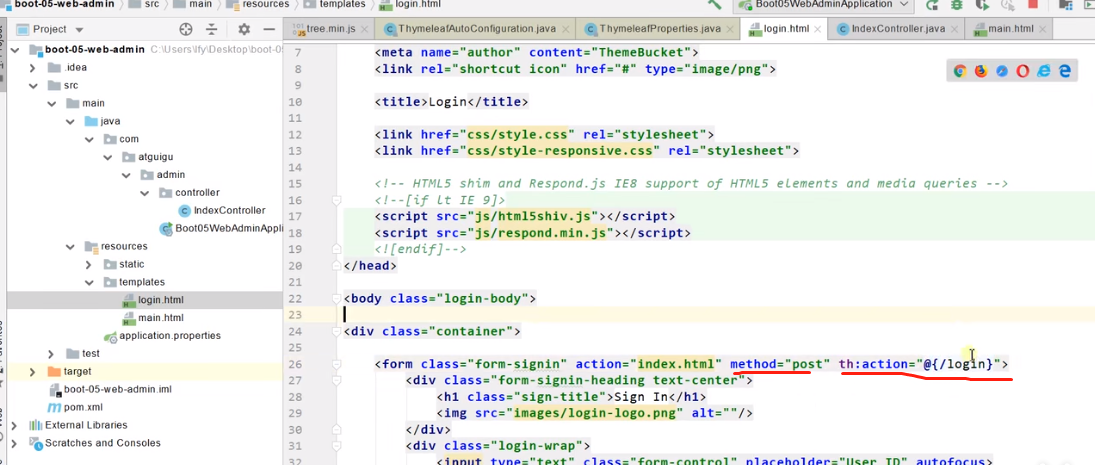Expand Scratches and Consoles node
This screenshot has width=1095, height=465.
click(x=14, y=443)
